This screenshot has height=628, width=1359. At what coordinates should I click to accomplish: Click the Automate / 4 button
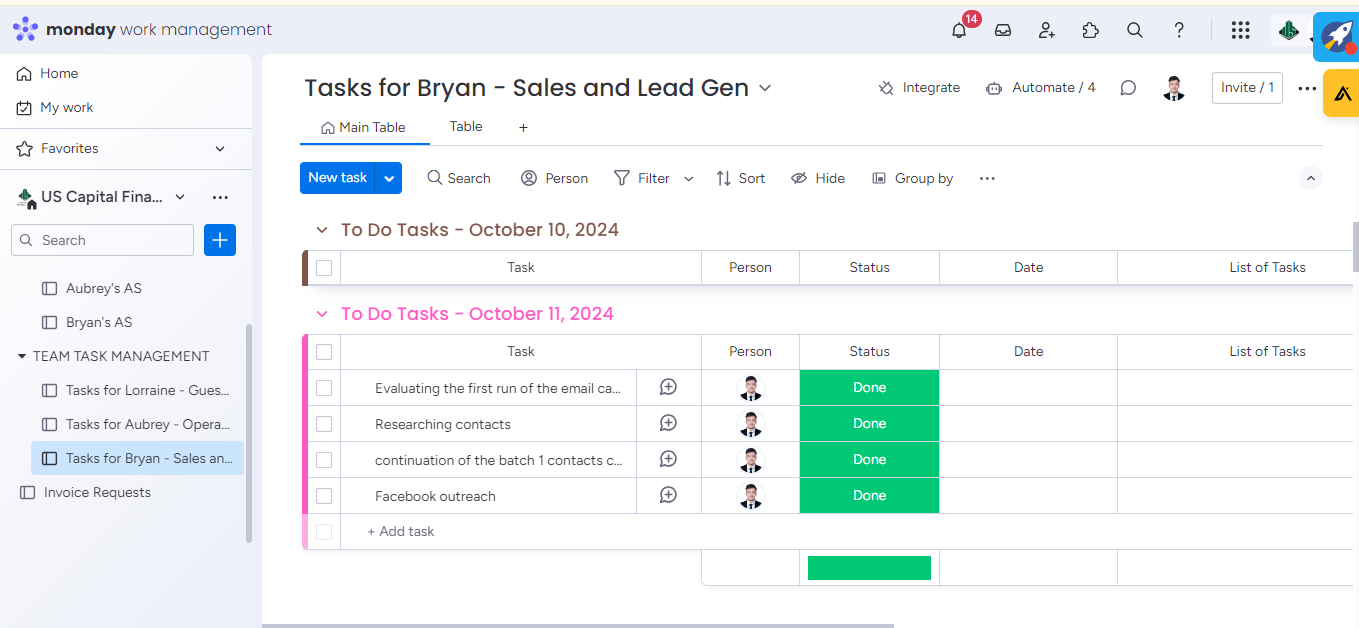pos(1041,88)
